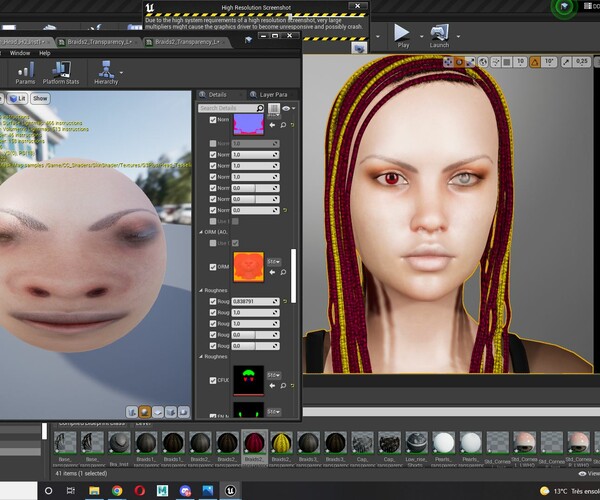This screenshot has height=500, width=600.
Task: Browse to Normal texture magnifier icon
Action: 283,125
